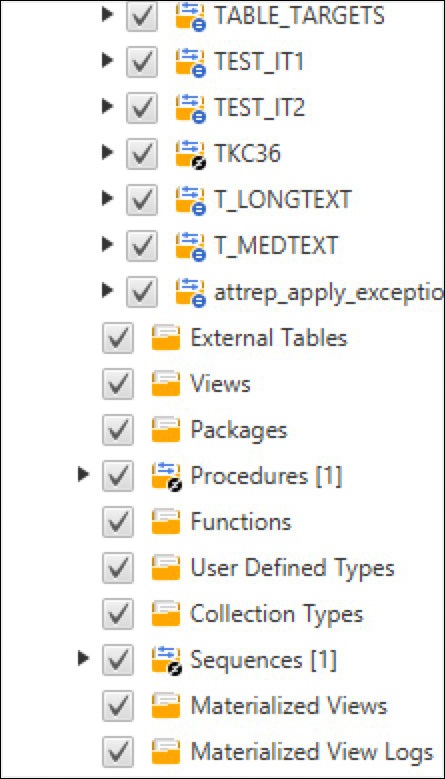445x779 pixels.
Task: Expand the T_MEDTEXT table node
Action: point(107,244)
